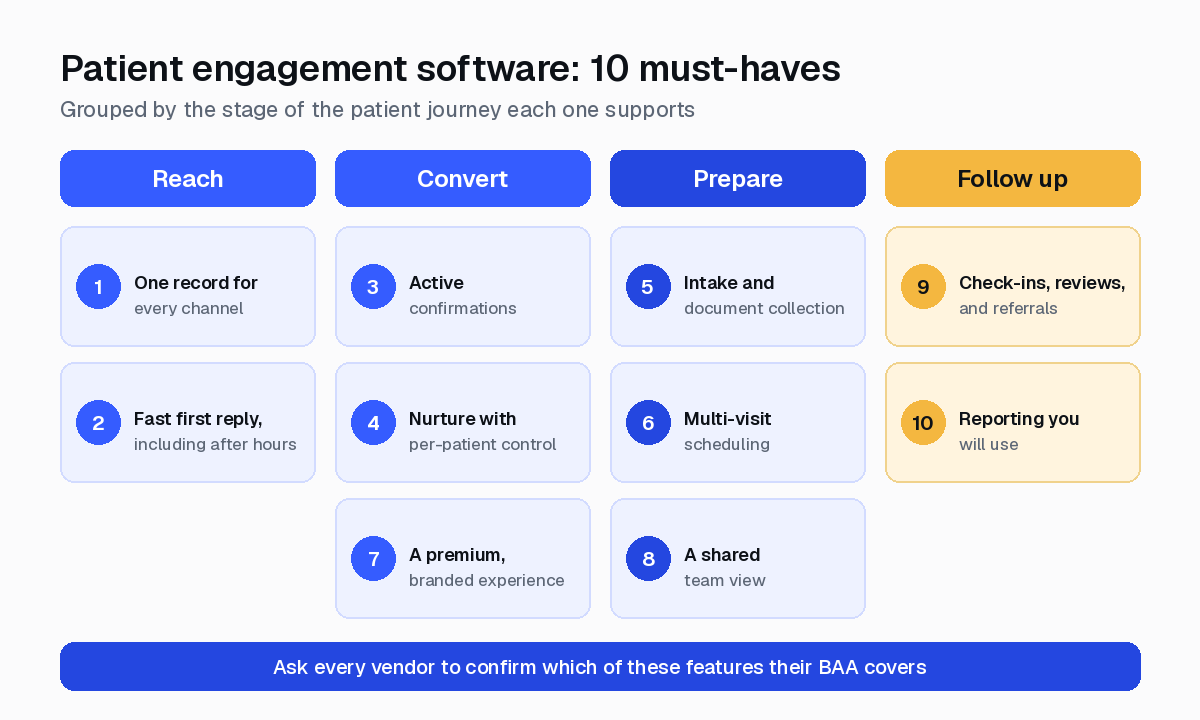Image resolution: width=1200 pixels, height=720 pixels.
Task: Select the "Multi-visit" heading
Action: pyautogui.click(x=728, y=419)
